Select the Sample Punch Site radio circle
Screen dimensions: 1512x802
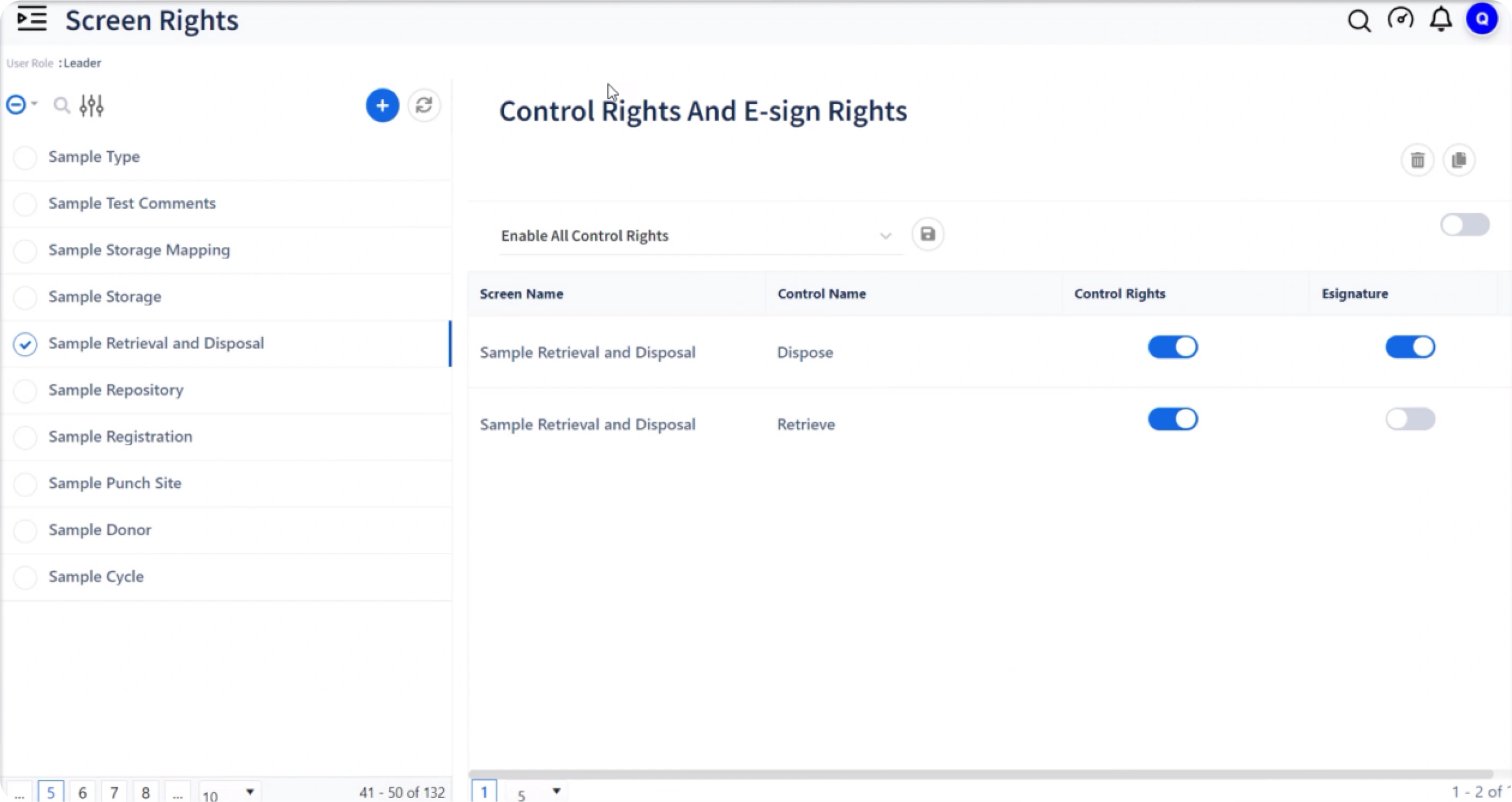tap(25, 484)
